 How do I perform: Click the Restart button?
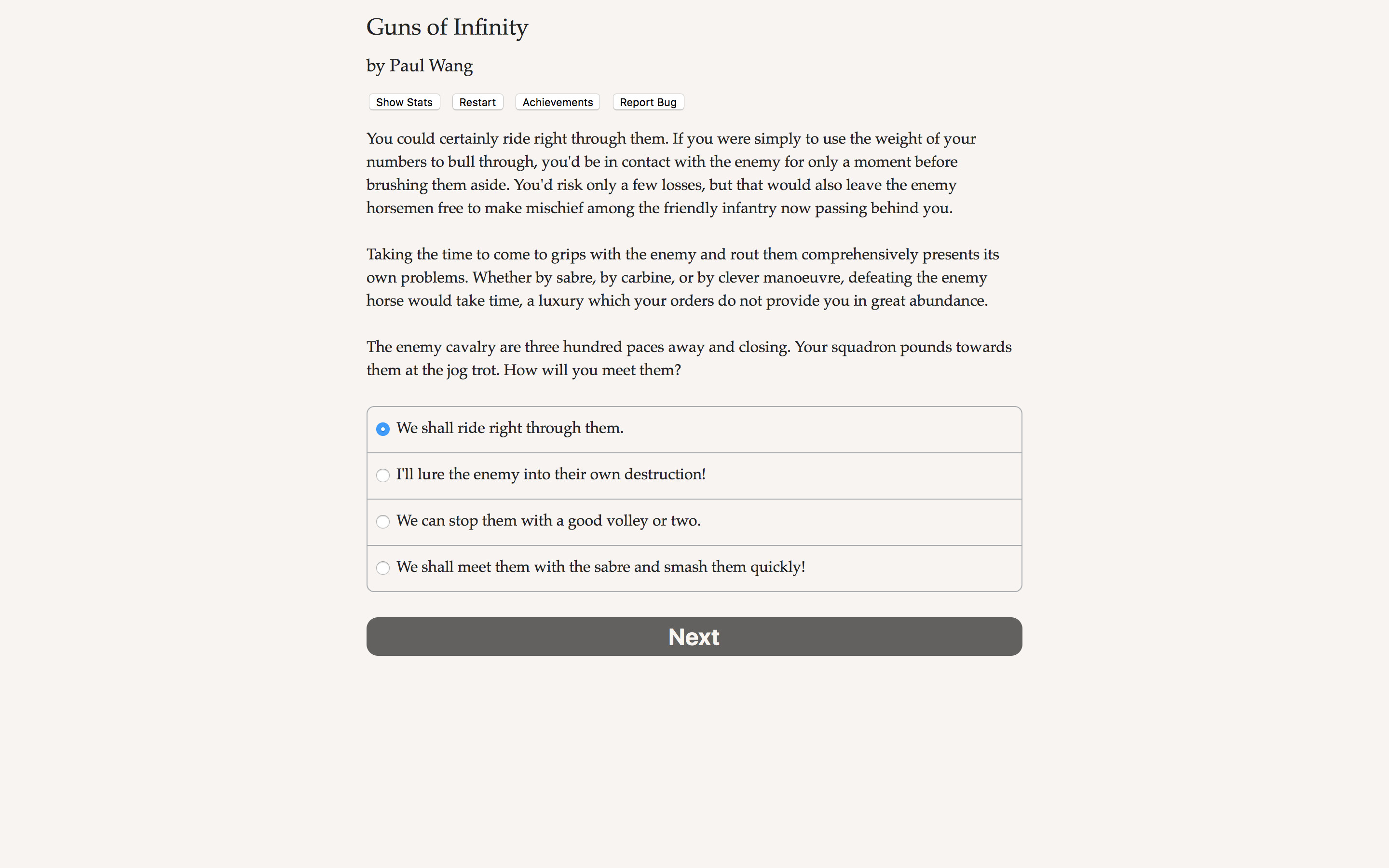click(x=477, y=102)
